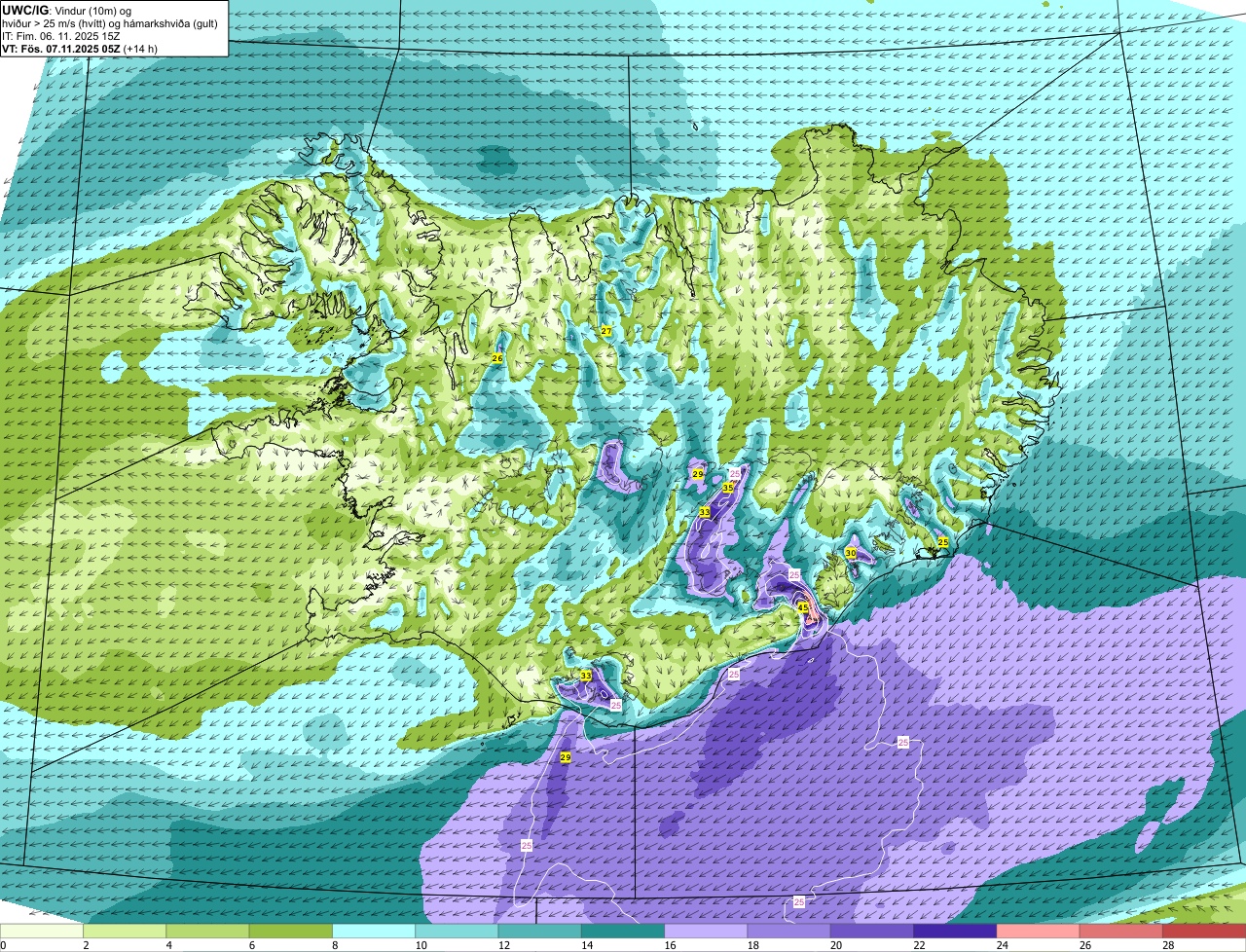The width and height of the screenshot is (1246, 952).
Task: Click the yellow 30 gust label
Action: (x=850, y=553)
